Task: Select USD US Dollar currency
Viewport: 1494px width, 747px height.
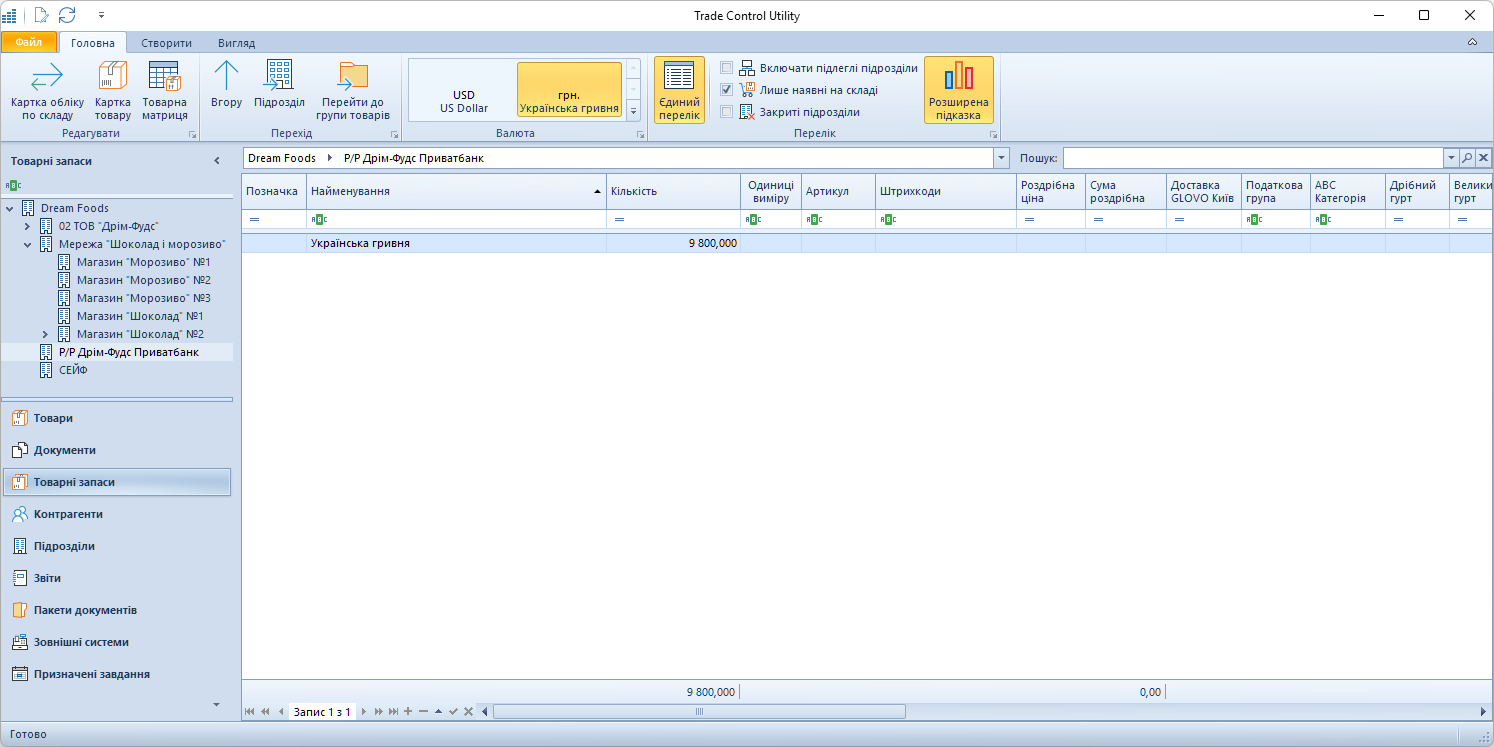Action: [464, 101]
